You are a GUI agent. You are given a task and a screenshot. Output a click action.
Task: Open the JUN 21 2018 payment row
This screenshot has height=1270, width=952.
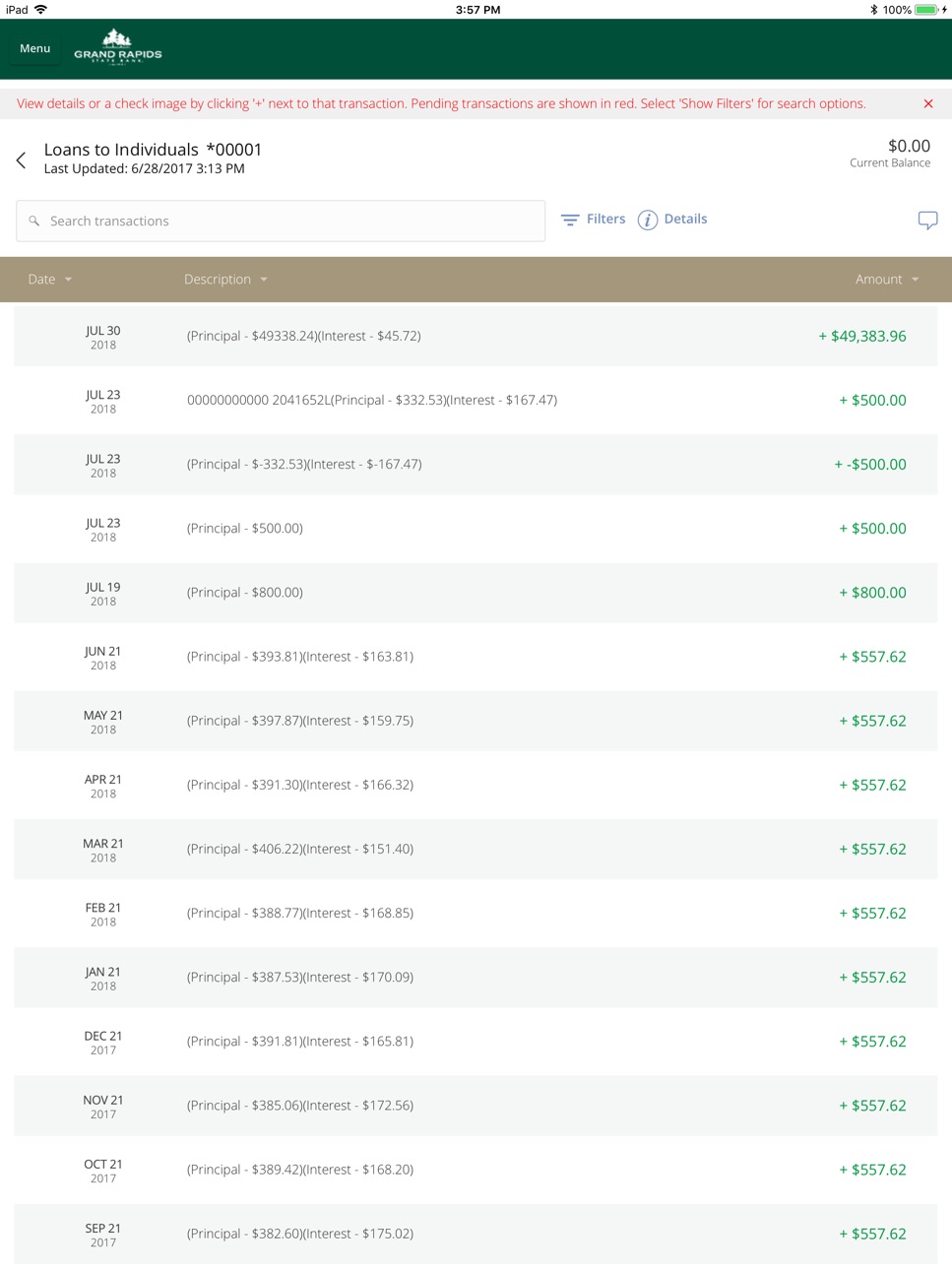476,657
